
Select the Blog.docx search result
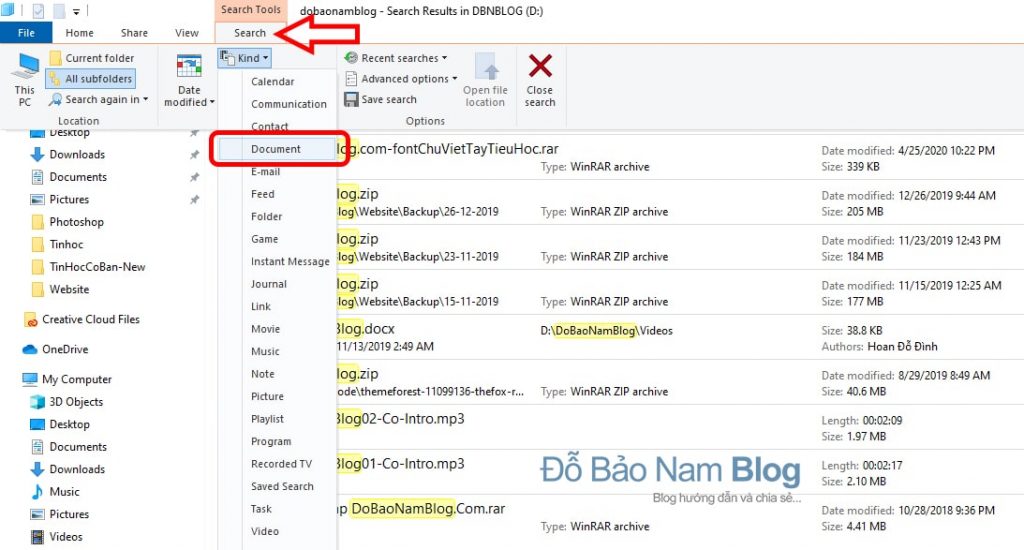679,338
